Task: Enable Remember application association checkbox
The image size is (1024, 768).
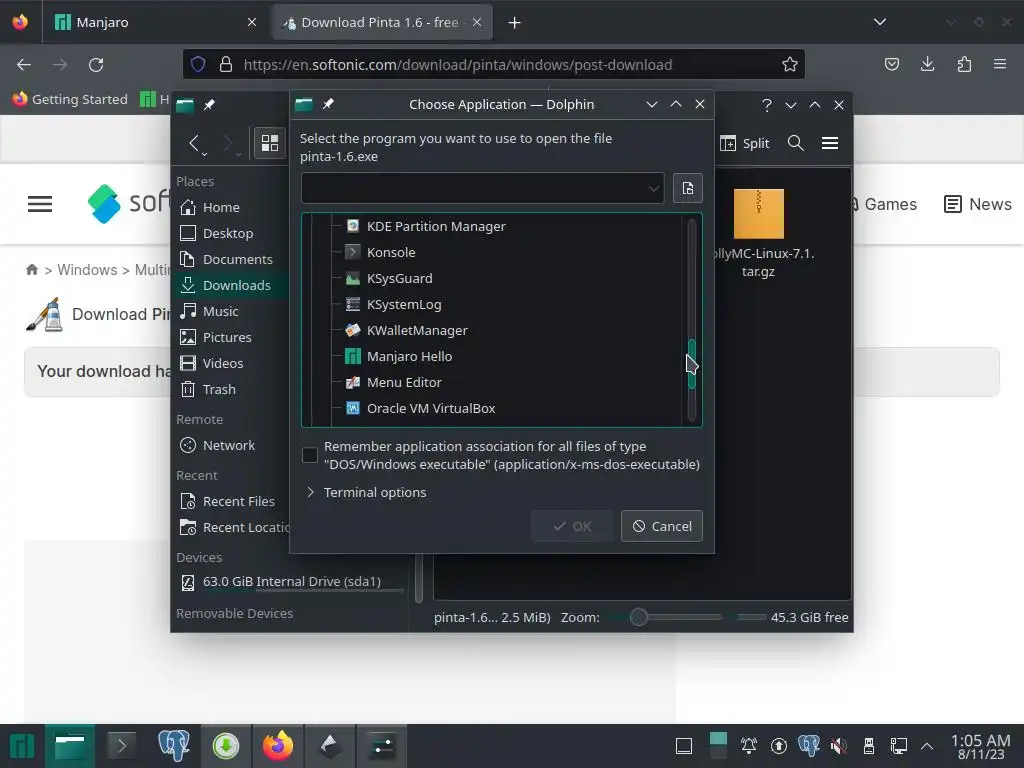Action: point(310,455)
